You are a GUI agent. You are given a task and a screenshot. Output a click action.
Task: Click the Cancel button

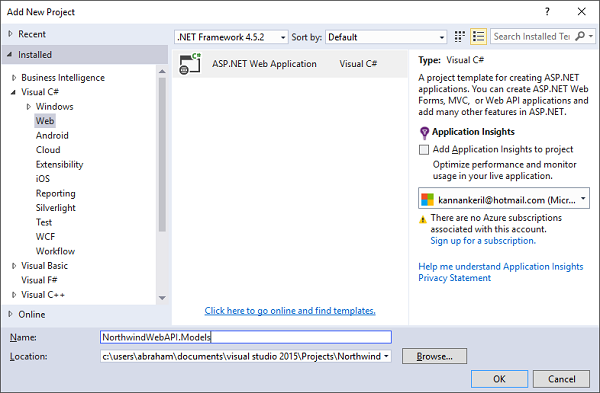(x=561, y=379)
